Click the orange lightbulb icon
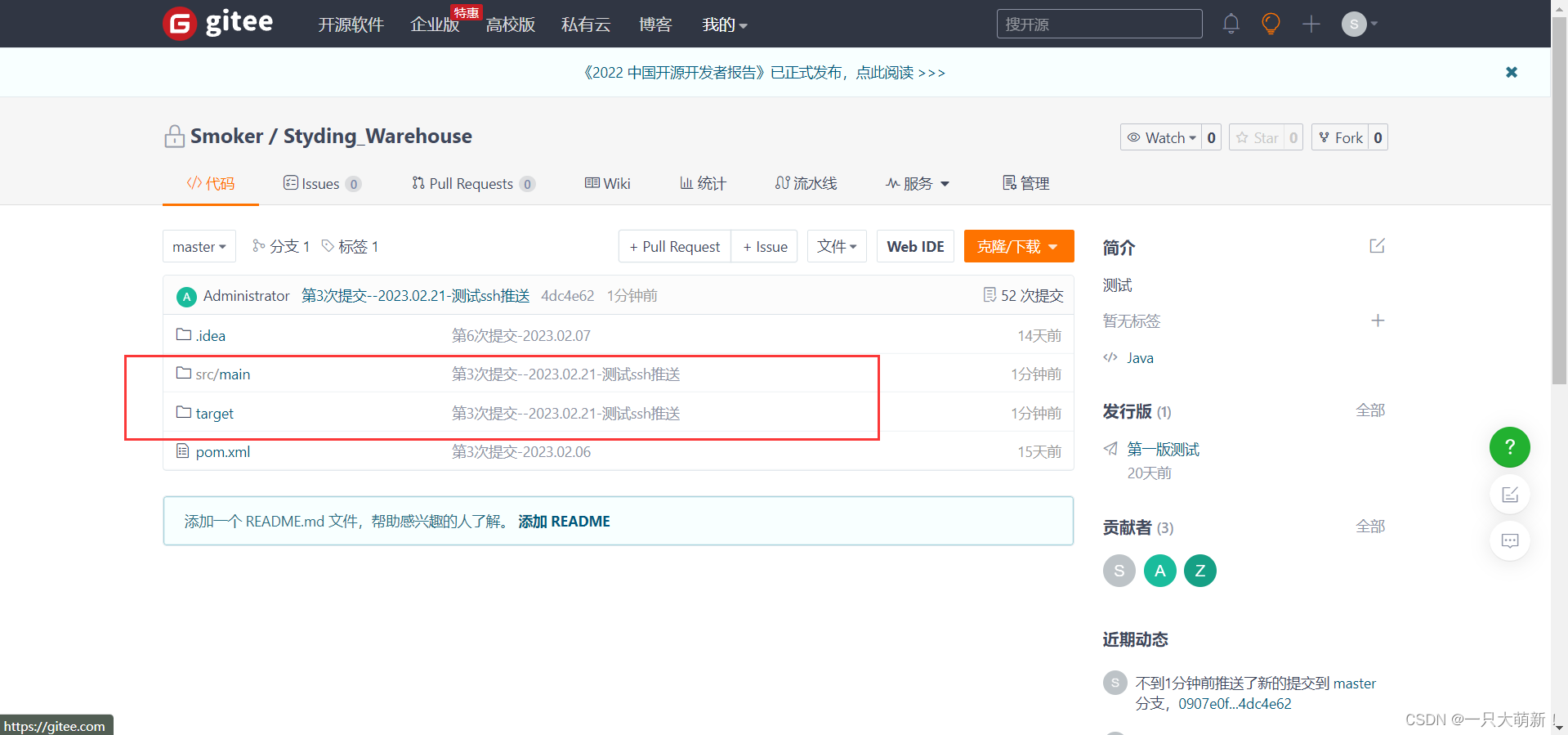Image resolution: width=1568 pixels, height=735 pixels. [x=1271, y=24]
